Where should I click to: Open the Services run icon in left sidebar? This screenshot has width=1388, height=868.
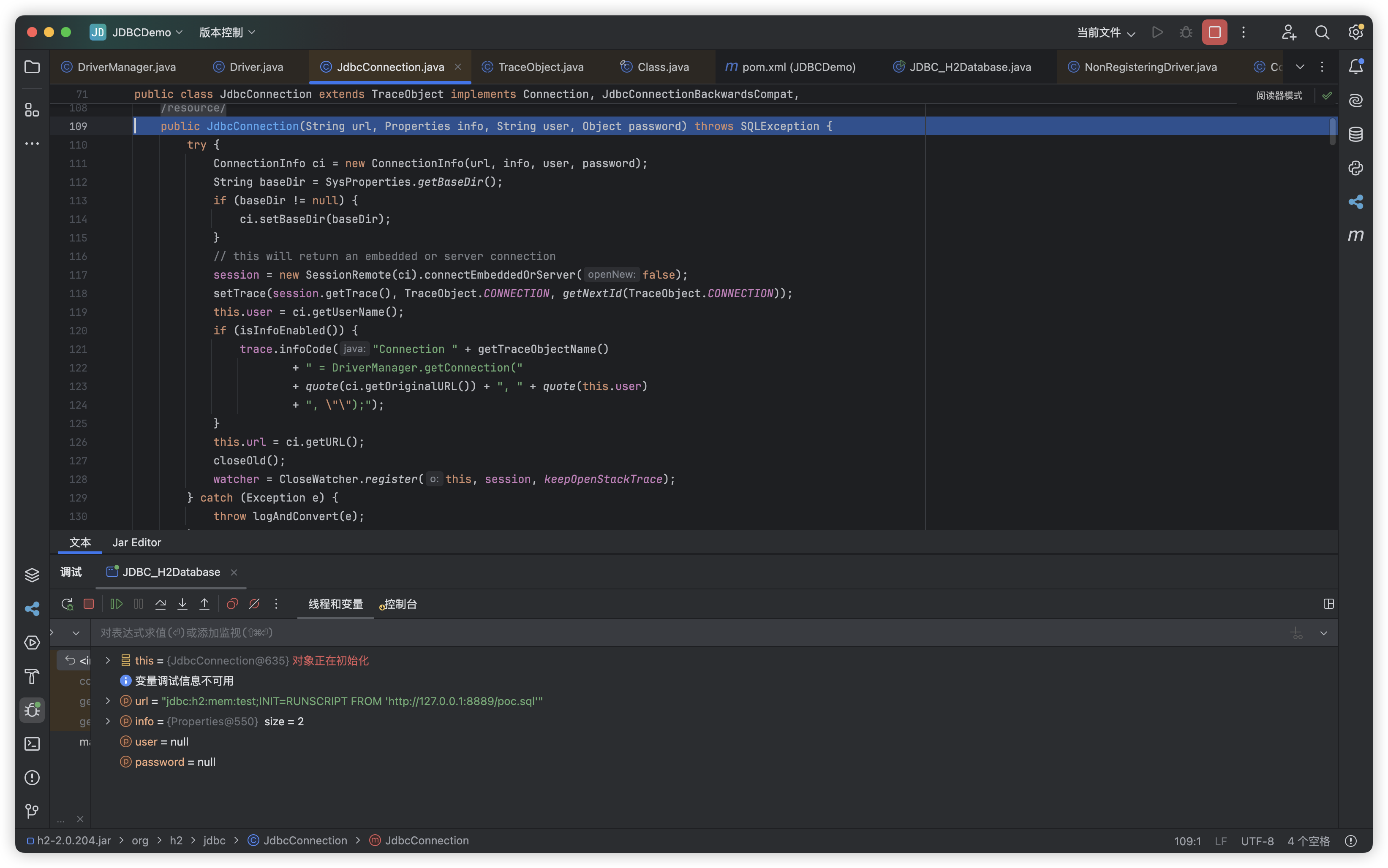32,643
